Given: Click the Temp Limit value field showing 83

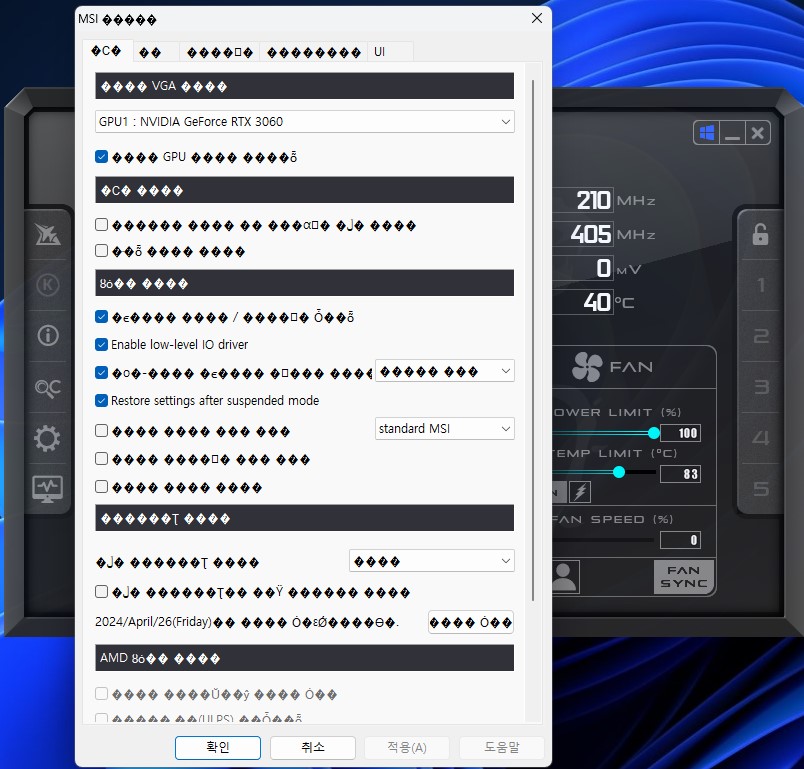Looking at the screenshot, I should click(x=680, y=474).
